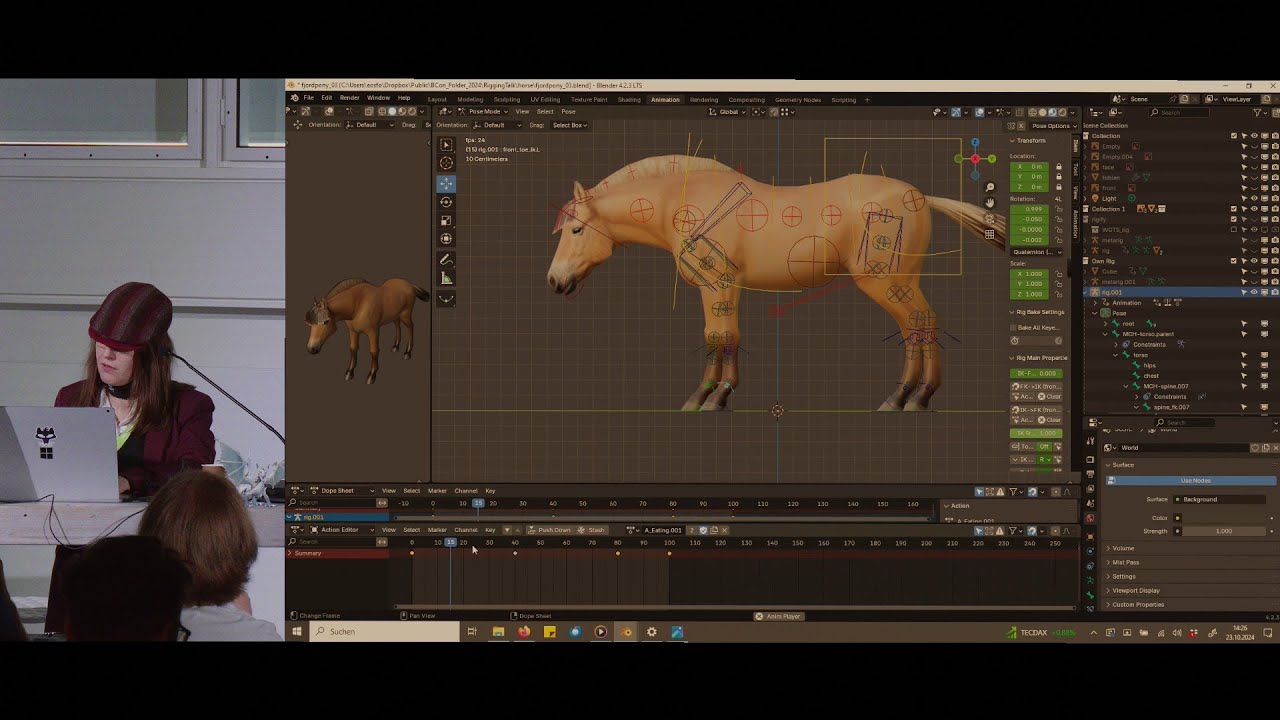The height and width of the screenshot is (720, 1280).
Task: Click the Summary row in Action Editor
Action: click(x=339, y=553)
